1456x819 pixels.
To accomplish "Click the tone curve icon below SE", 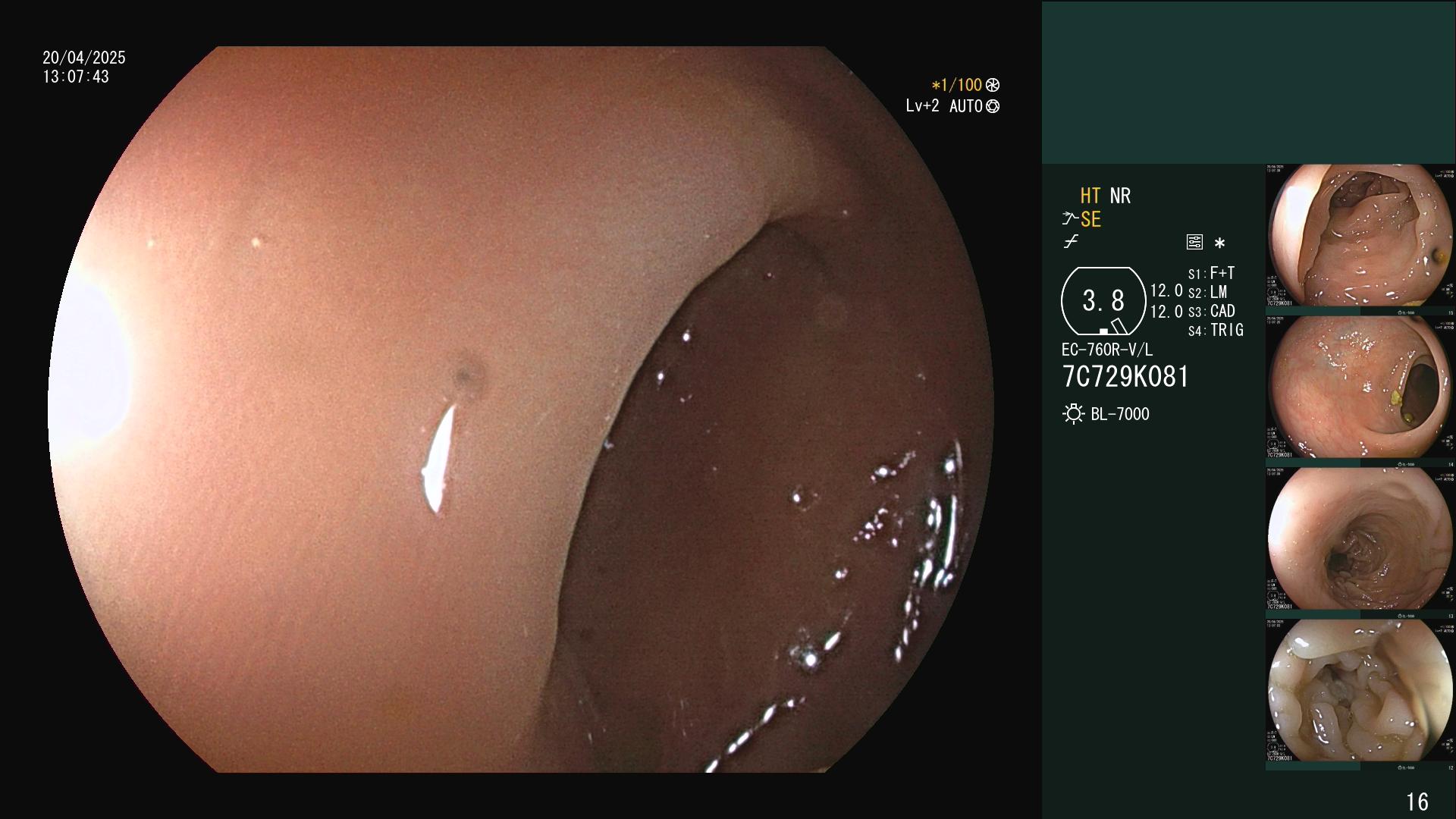I will pyautogui.click(x=1071, y=242).
